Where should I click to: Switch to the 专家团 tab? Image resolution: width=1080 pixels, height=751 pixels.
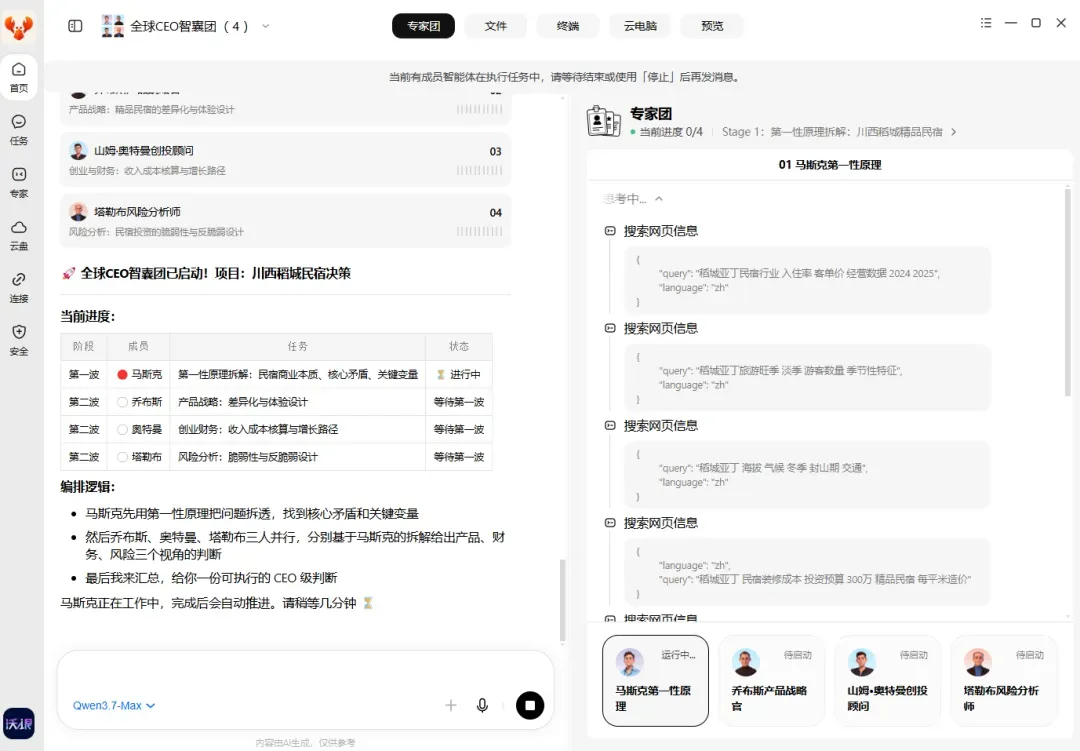coord(423,26)
